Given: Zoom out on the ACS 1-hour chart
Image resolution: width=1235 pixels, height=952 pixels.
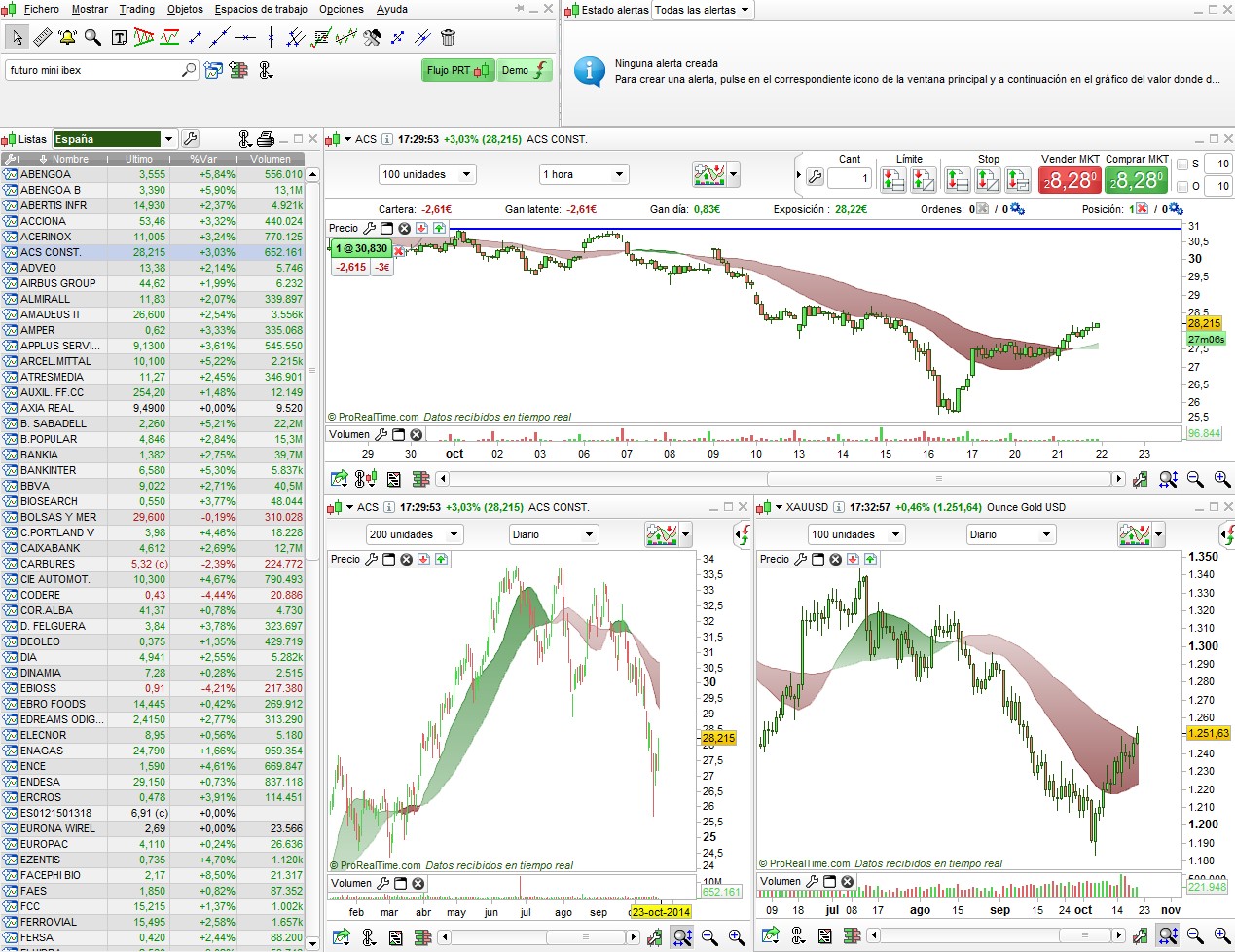Looking at the screenshot, I should tap(1195, 479).
